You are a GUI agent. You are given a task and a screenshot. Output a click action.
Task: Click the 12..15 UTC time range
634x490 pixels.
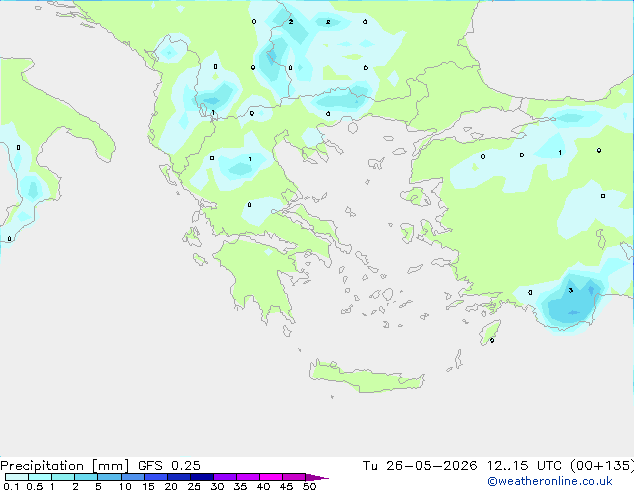point(524,465)
